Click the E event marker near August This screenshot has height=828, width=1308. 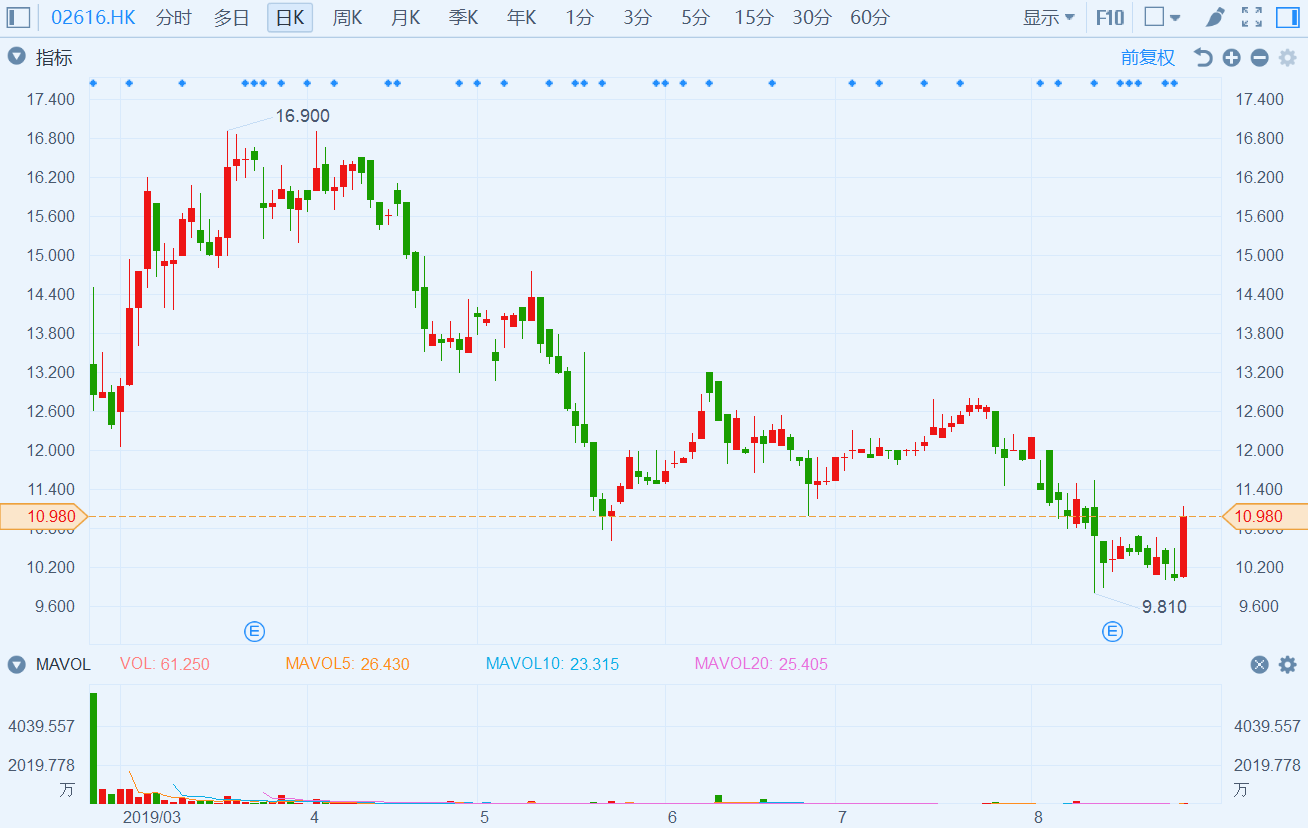tap(1112, 631)
